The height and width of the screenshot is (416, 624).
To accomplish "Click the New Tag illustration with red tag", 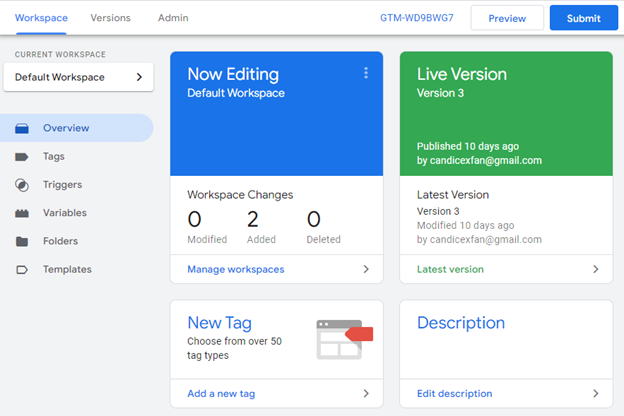I will coord(345,339).
